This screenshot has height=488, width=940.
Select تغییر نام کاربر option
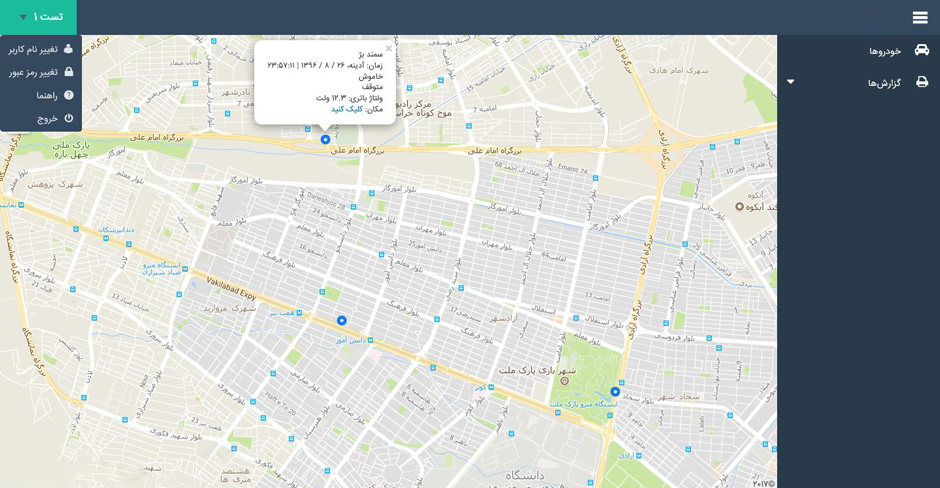coord(33,49)
